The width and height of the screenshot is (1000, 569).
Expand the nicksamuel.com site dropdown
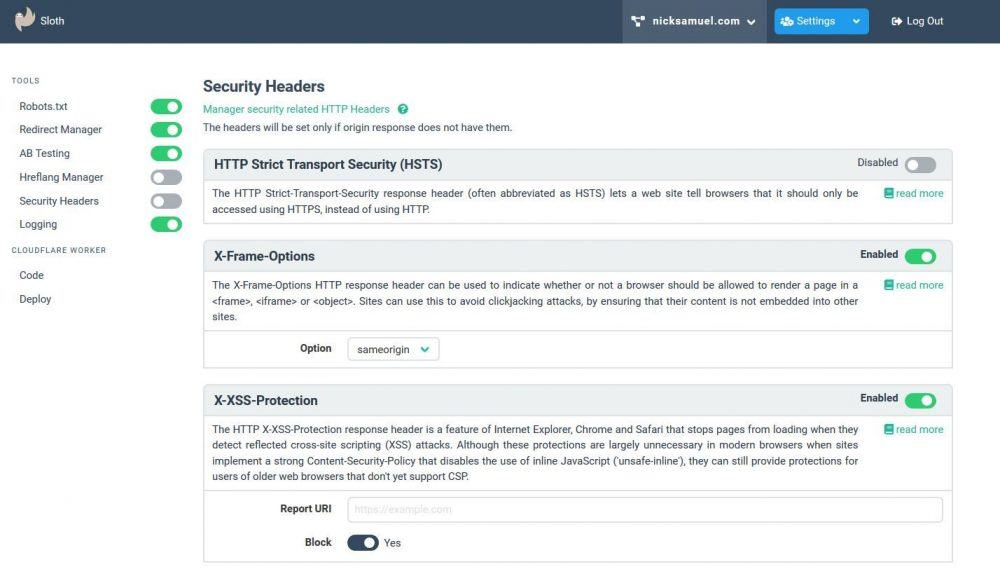[x=694, y=21]
